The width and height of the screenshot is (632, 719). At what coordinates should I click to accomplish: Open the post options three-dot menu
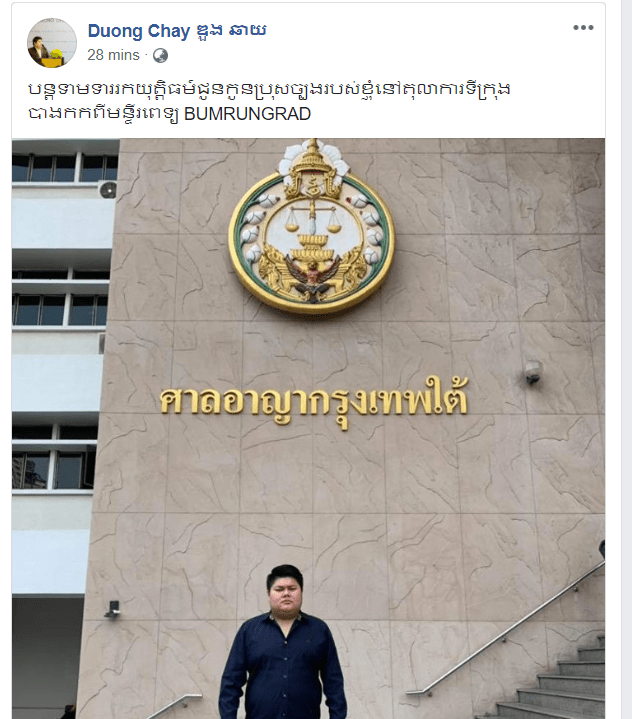pos(583,28)
